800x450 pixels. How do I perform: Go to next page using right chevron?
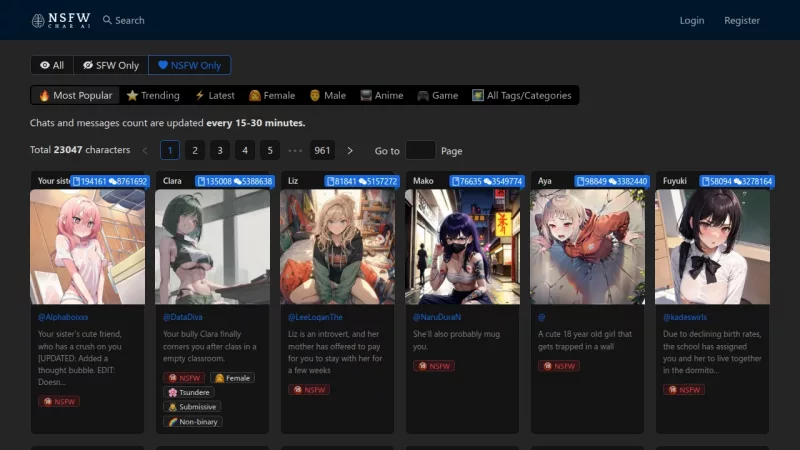pyautogui.click(x=350, y=151)
